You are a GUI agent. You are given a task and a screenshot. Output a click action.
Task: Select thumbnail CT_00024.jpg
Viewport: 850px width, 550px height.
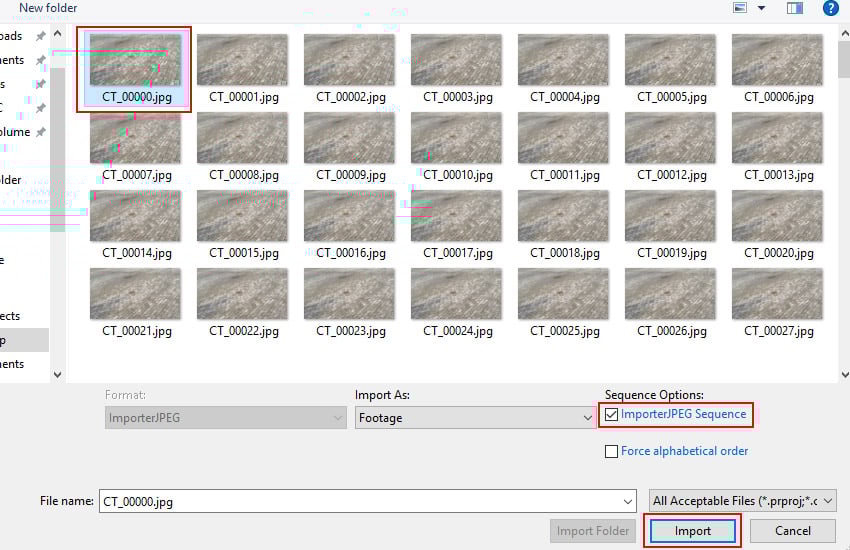pos(456,294)
